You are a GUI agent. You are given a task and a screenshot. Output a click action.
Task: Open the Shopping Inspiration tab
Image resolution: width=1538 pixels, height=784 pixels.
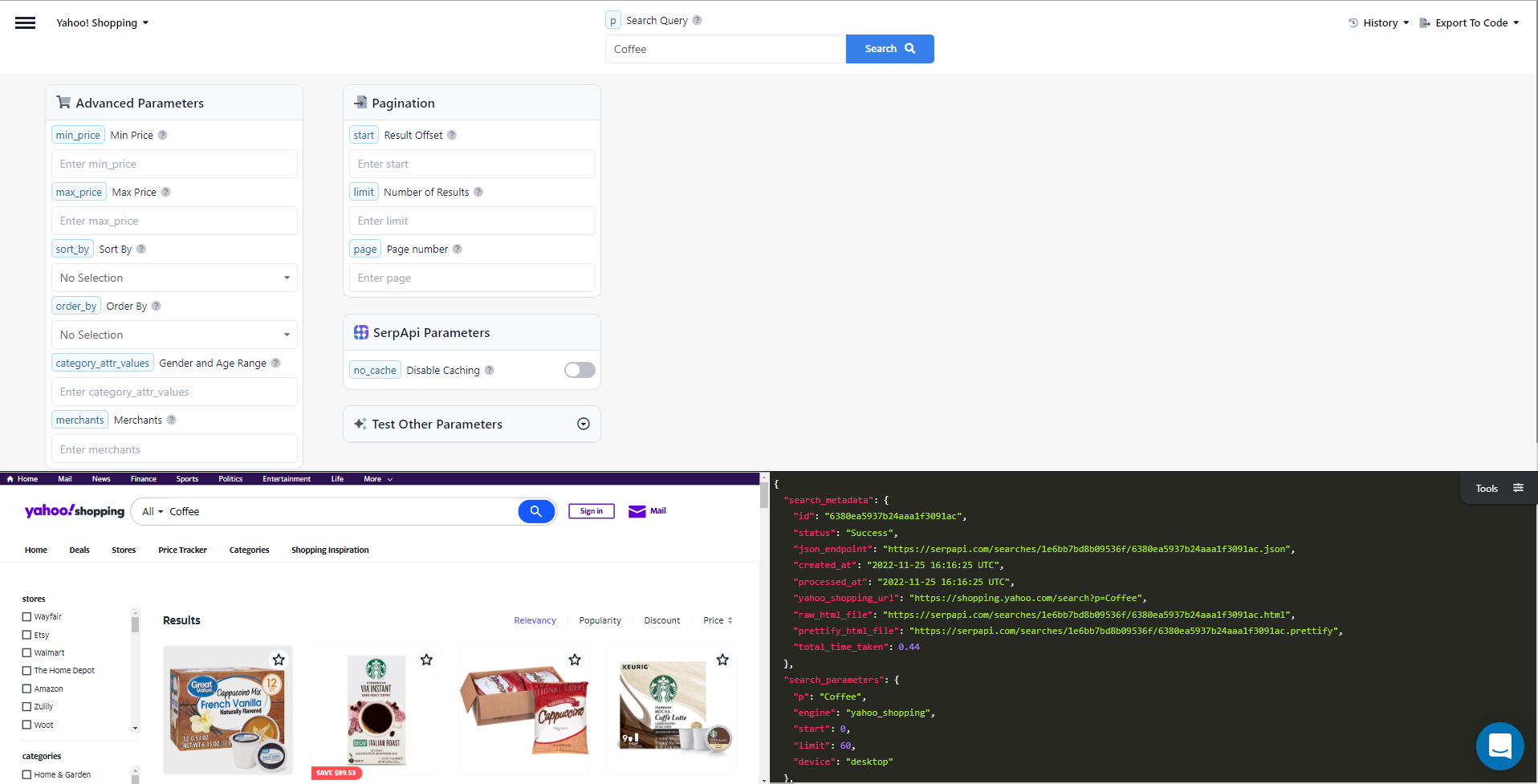click(x=330, y=550)
